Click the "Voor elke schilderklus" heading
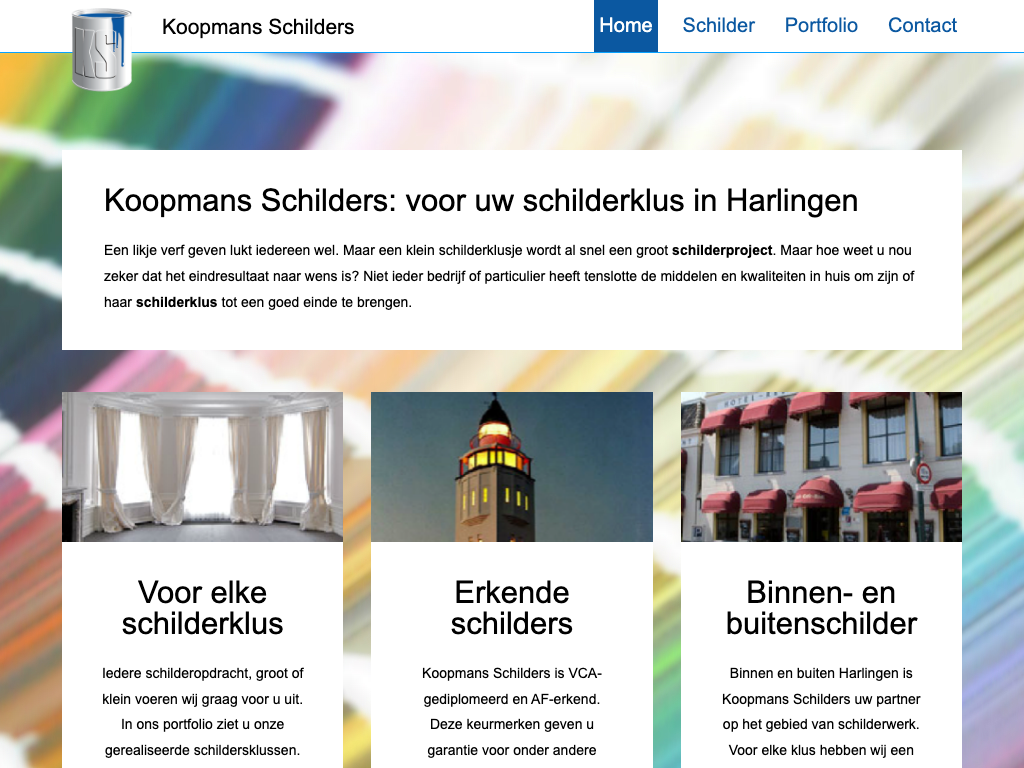This screenshot has height=768, width=1024. (202, 608)
